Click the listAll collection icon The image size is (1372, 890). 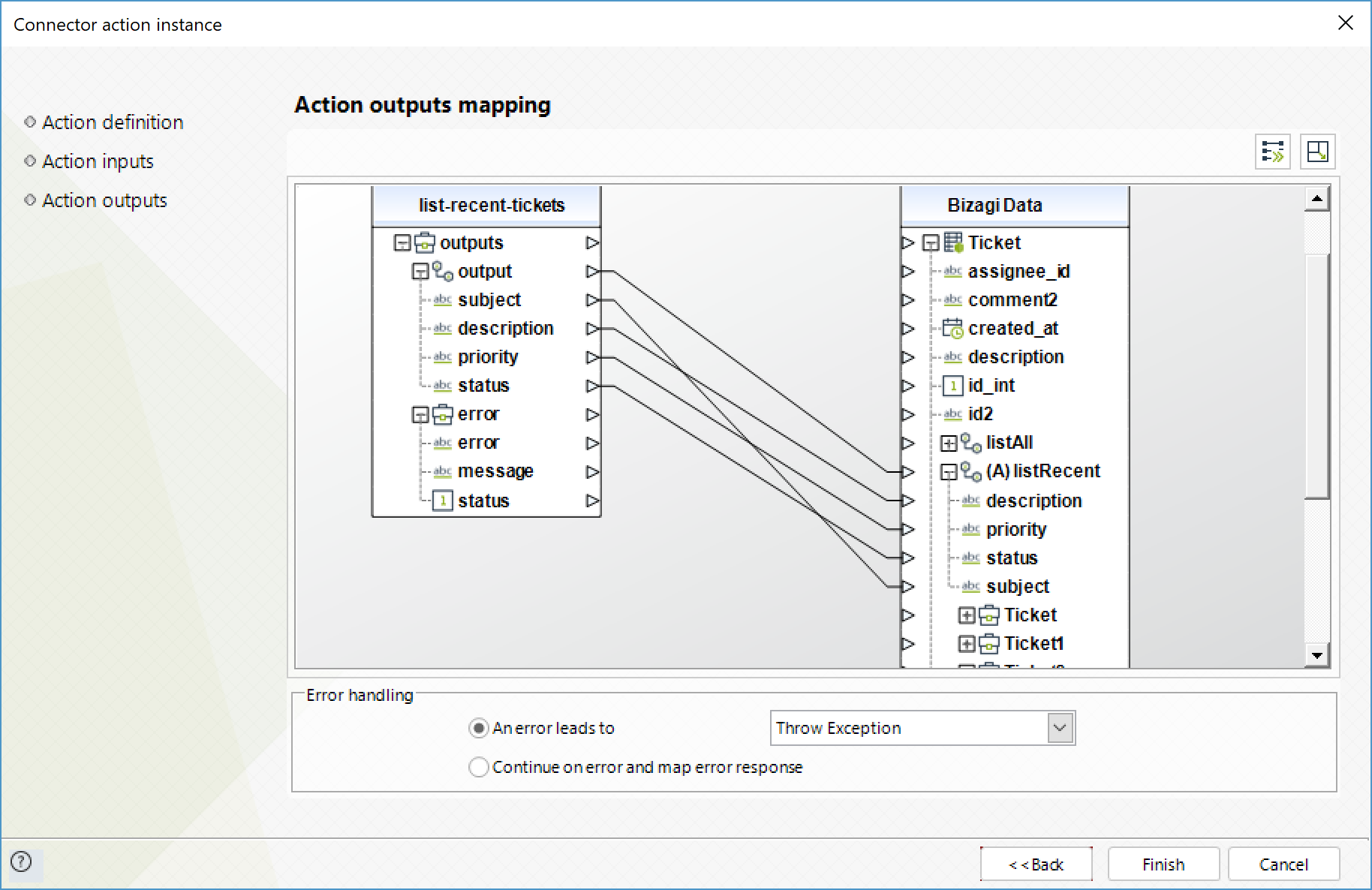[971, 443]
